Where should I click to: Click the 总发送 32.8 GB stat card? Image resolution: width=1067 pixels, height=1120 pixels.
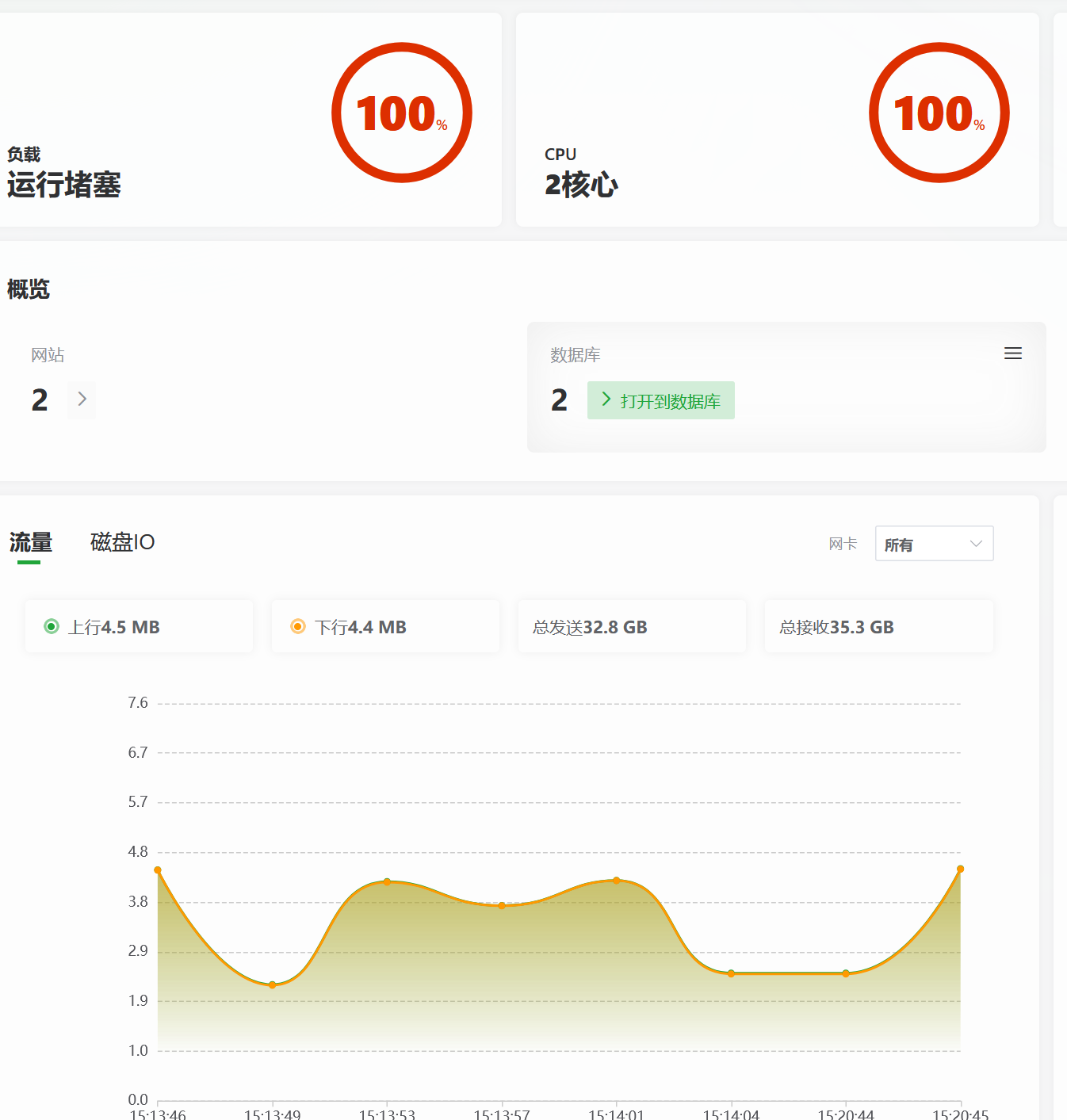[632, 626]
